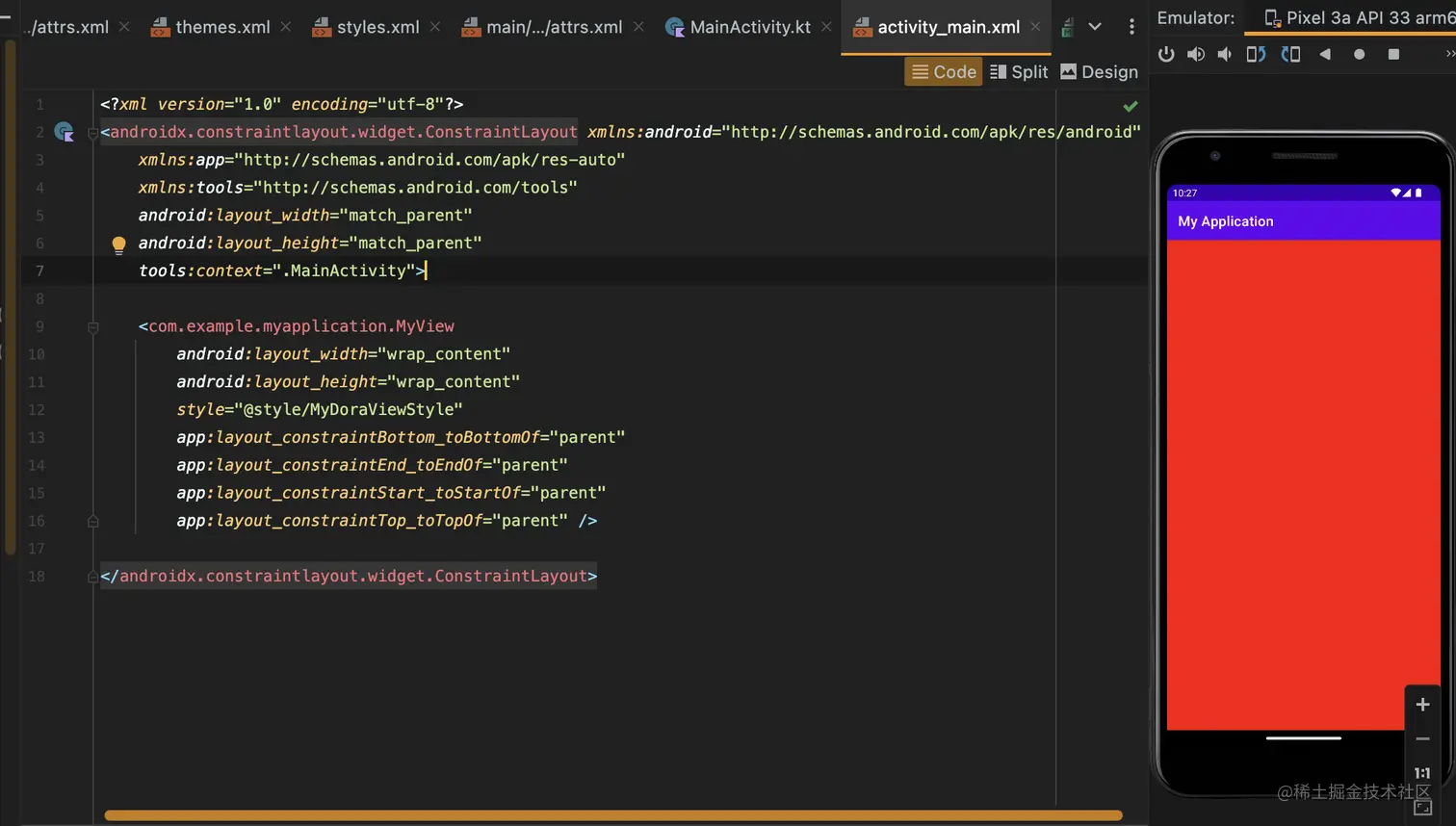Close the styles.xml tab

[x=435, y=27]
